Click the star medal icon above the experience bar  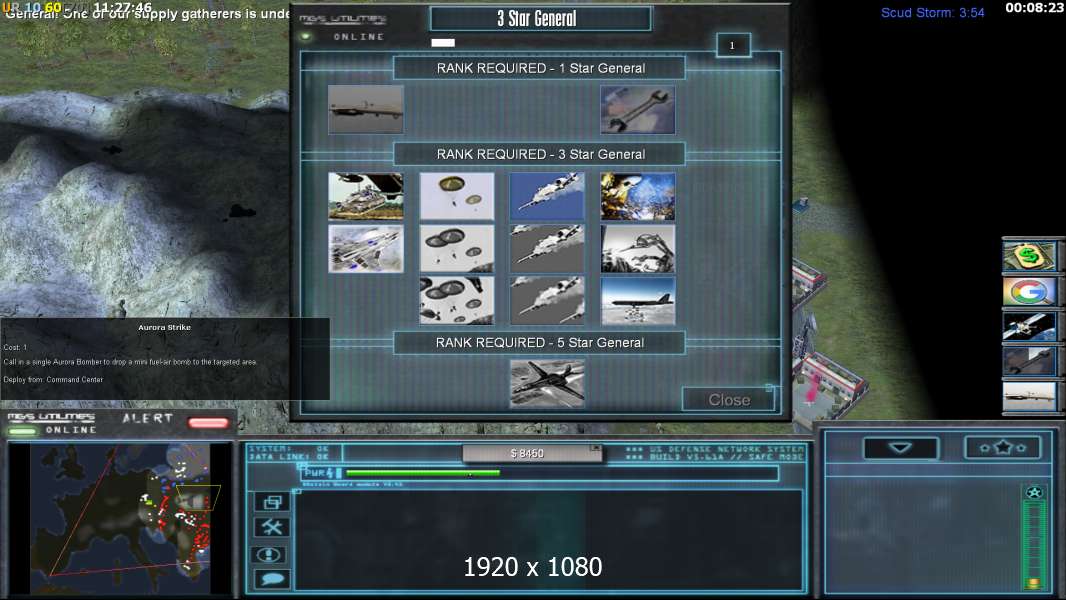pos(1034,493)
